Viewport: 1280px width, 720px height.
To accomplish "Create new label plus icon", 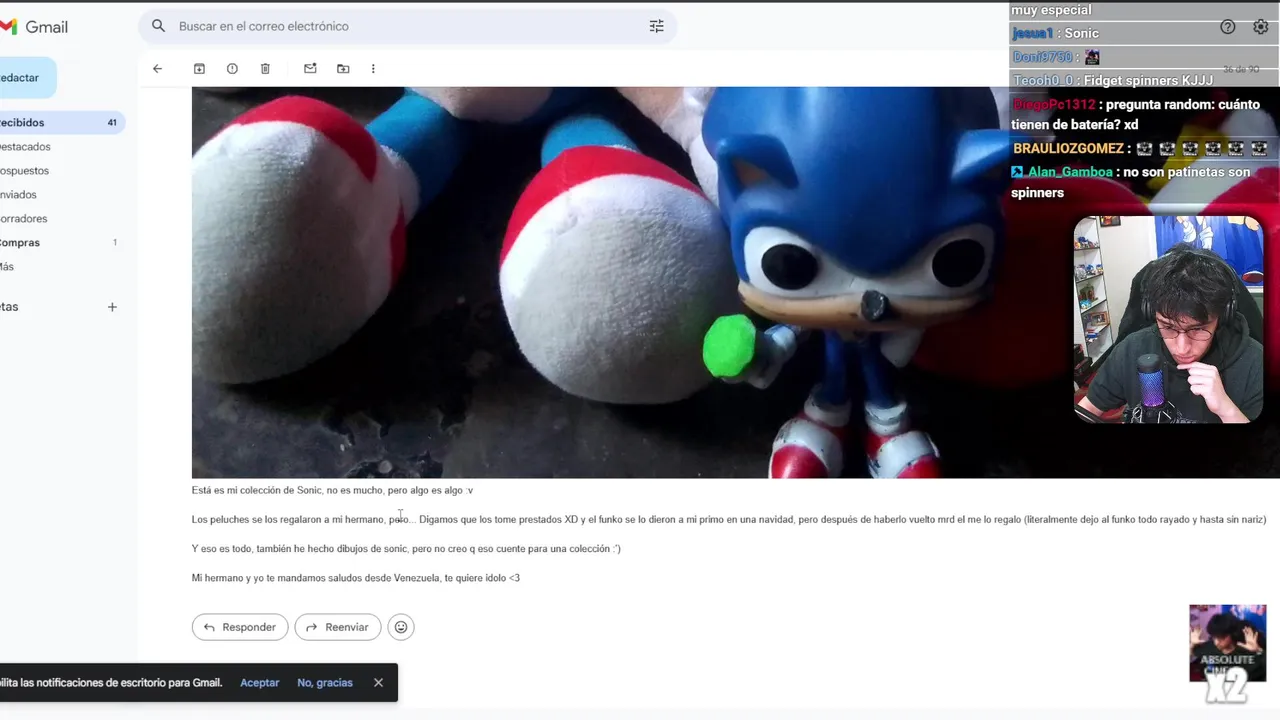I will [x=112, y=307].
